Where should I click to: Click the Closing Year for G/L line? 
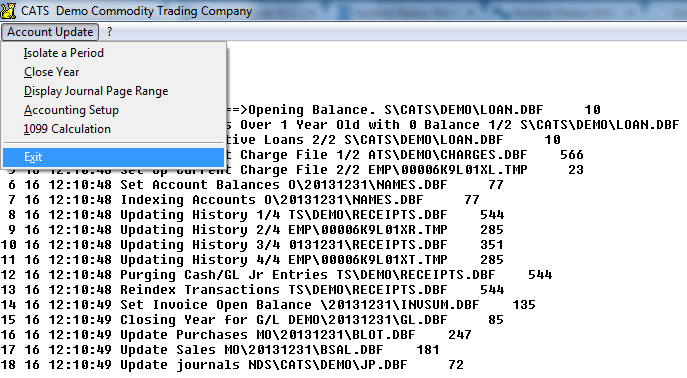[252, 320]
